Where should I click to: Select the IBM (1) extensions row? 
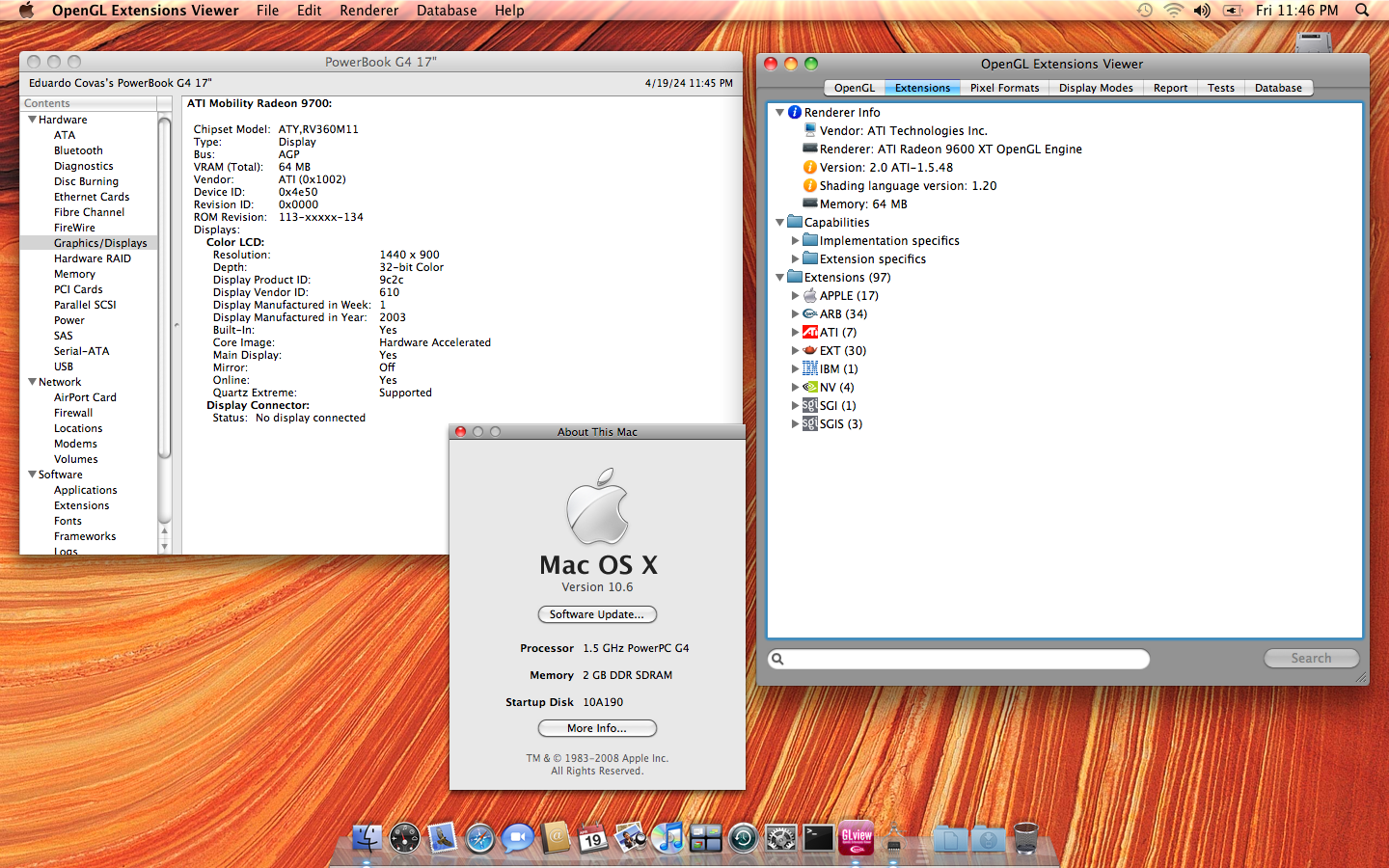tap(1064, 369)
